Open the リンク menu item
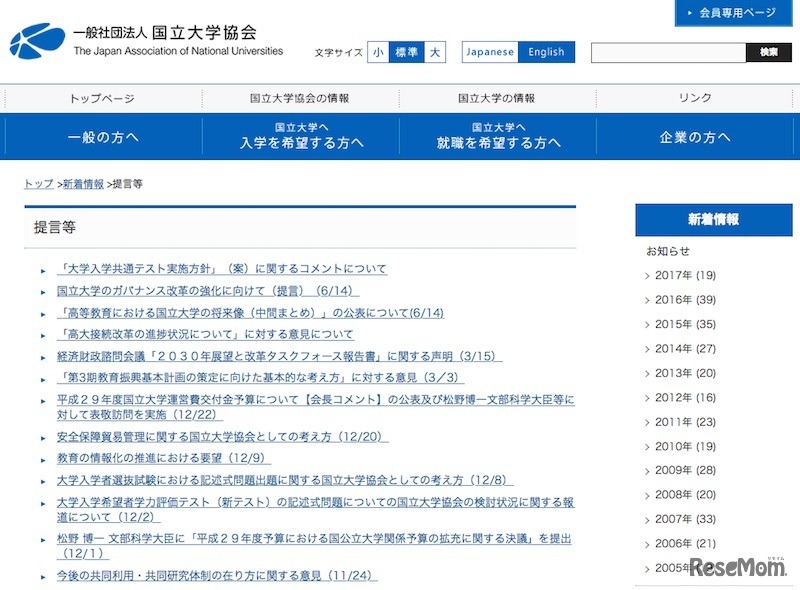The image size is (800, 590). (x=695, y=98)
